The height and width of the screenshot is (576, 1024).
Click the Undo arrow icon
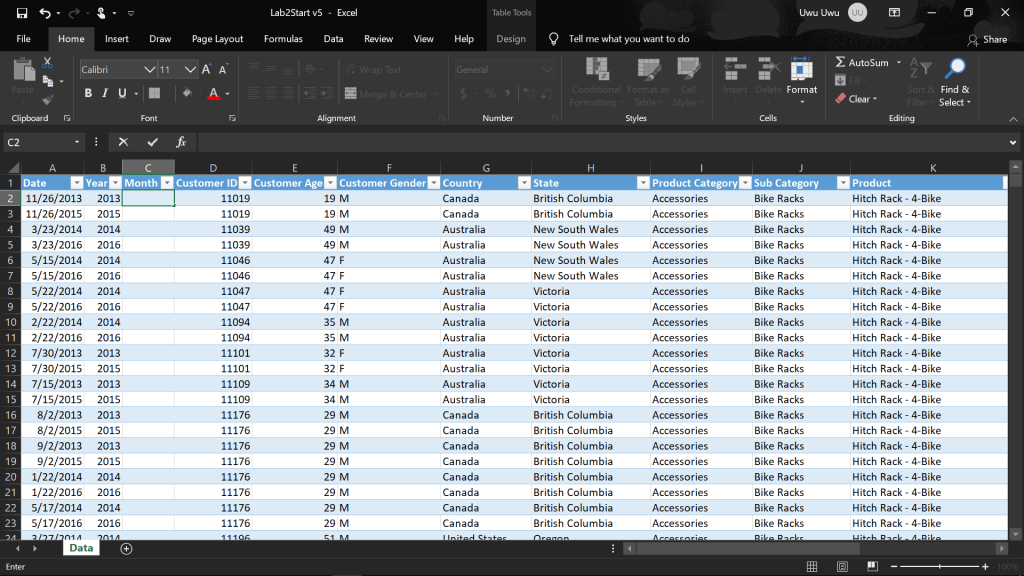pyautogui.click(x=45, y=13)
